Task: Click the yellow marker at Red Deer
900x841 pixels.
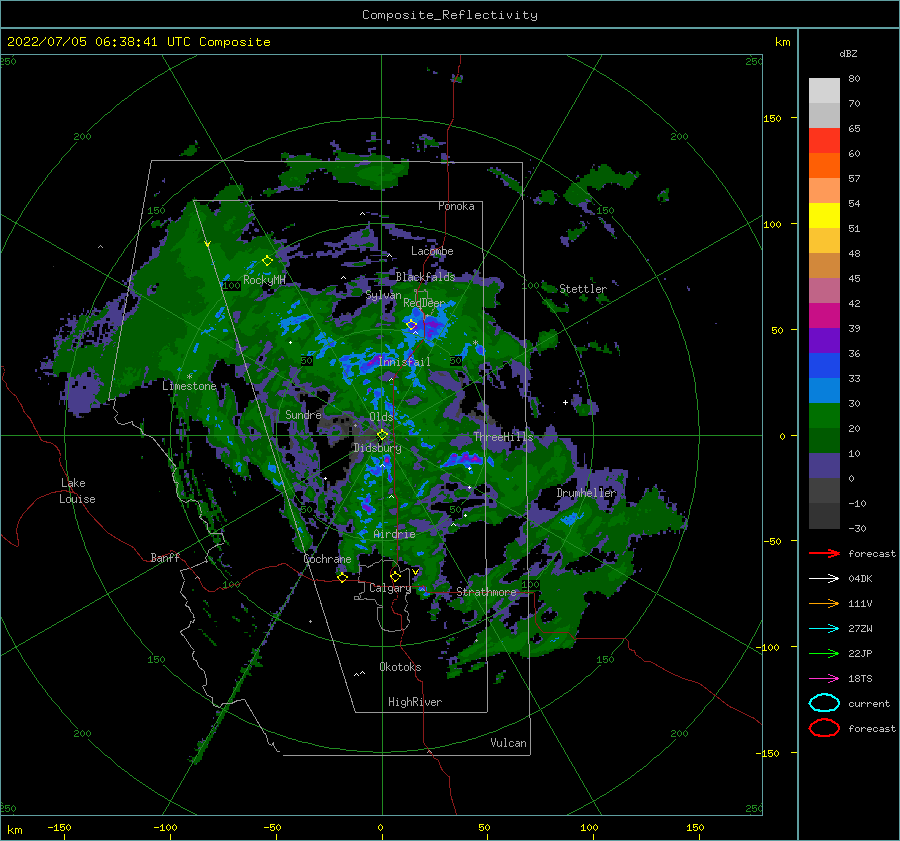Action: (x=412, y=325)
